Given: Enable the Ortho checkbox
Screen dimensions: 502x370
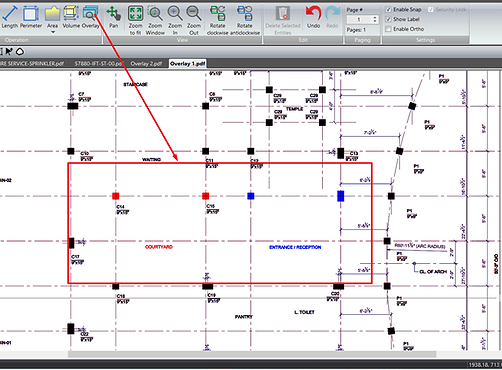Looking at the screenshot, I should pos(388,29).
